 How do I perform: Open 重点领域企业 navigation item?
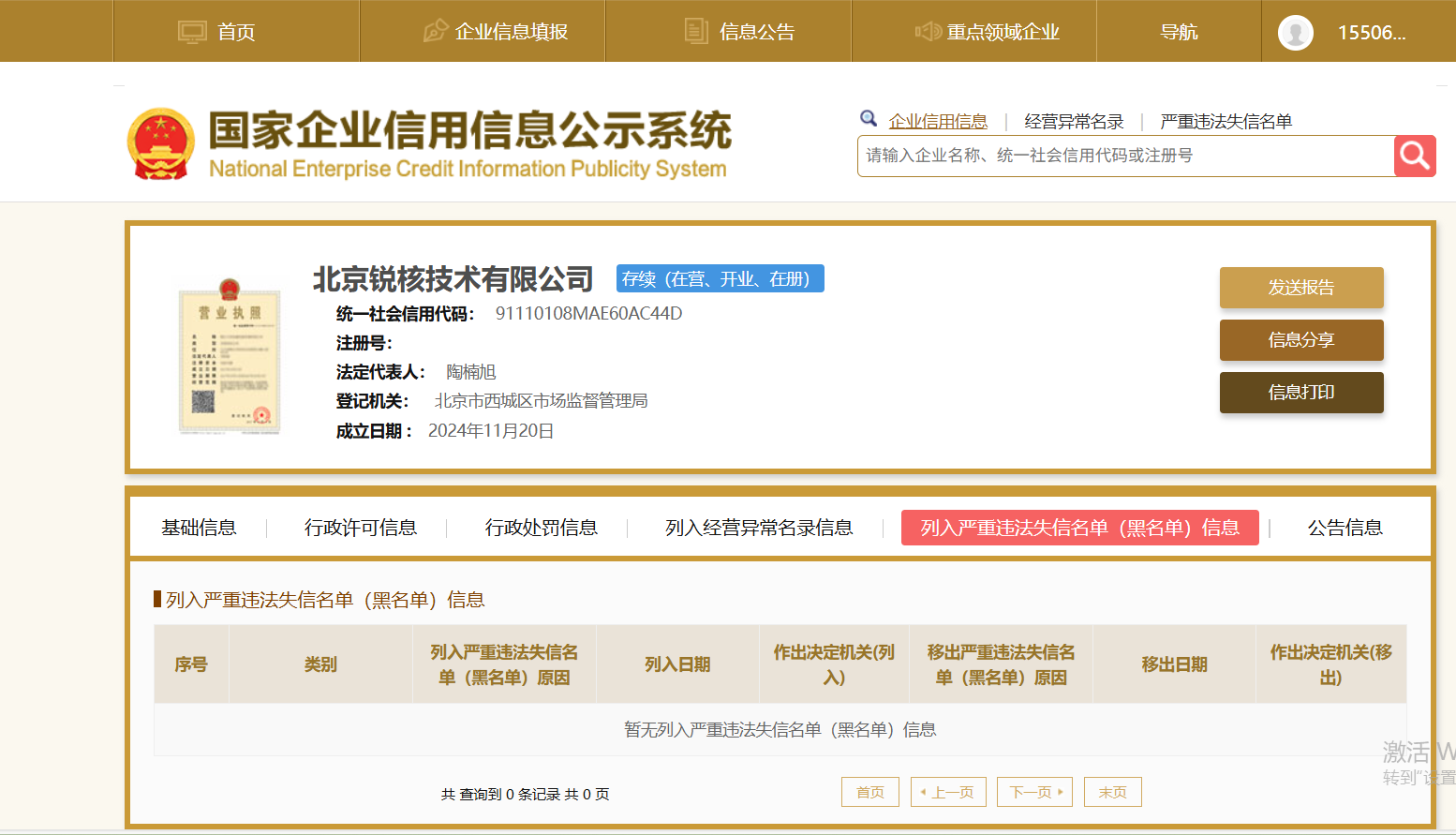[988, 32]
